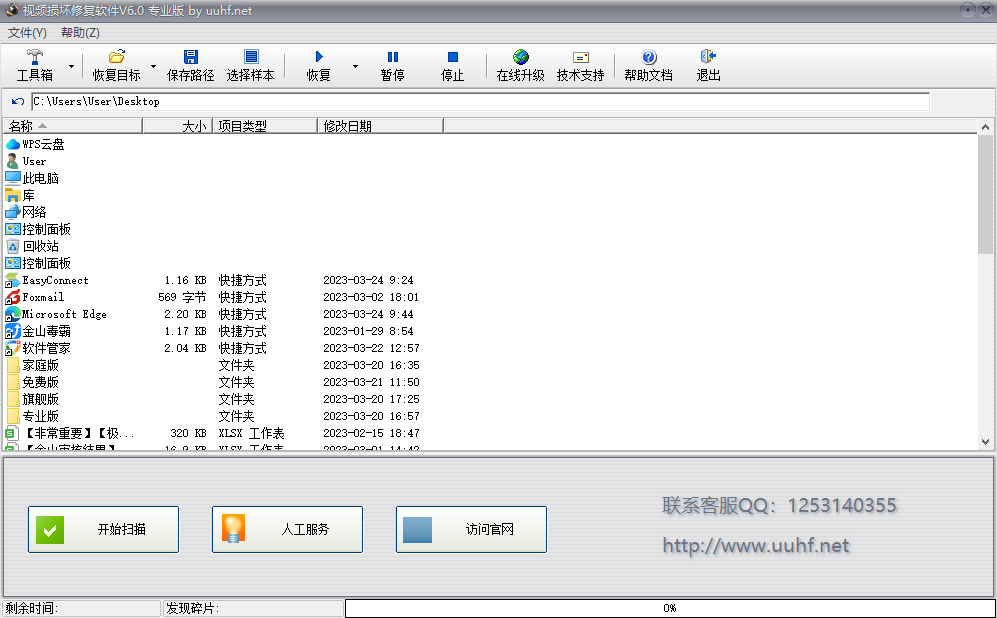Open 技术支持 tech support

pos(580,65)
